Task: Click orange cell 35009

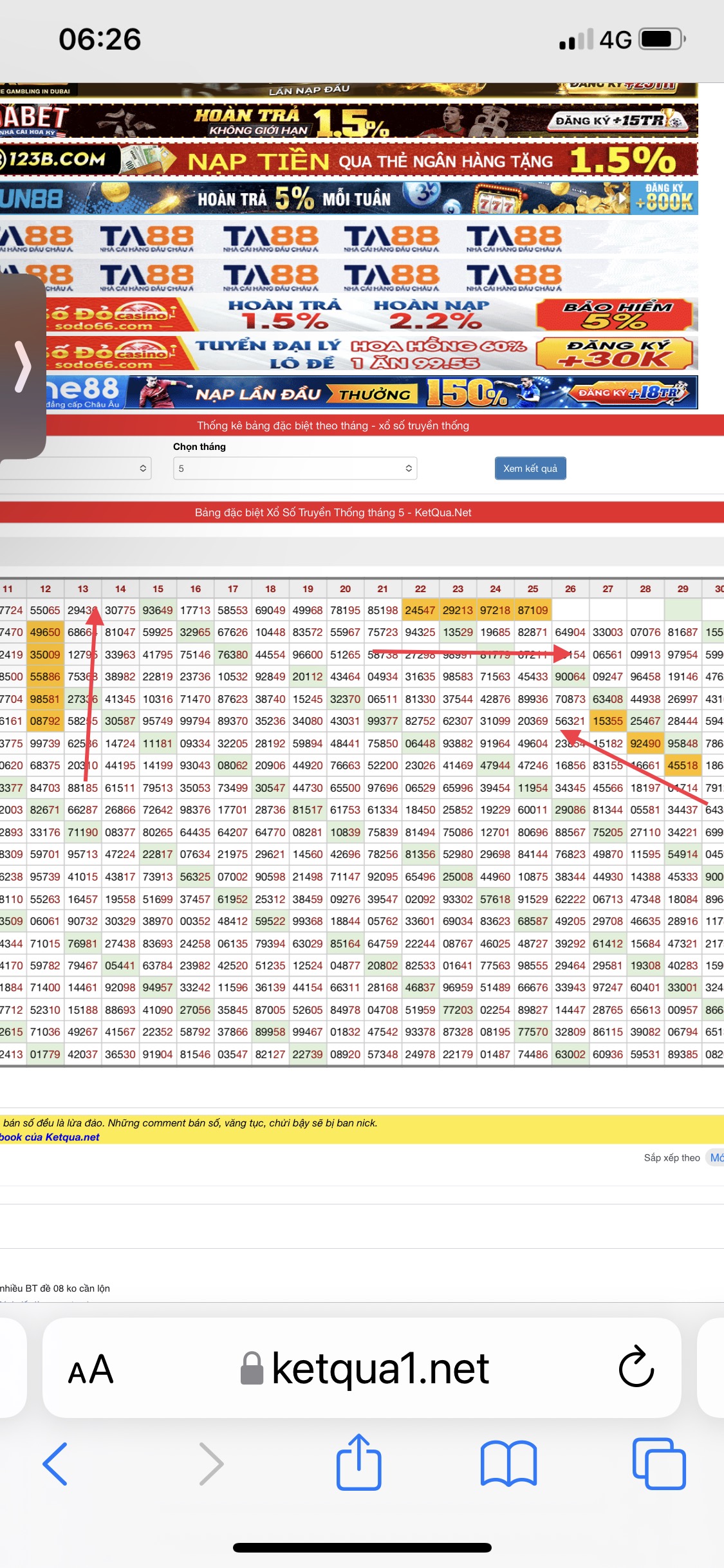Action: click(x=45, y=655)
